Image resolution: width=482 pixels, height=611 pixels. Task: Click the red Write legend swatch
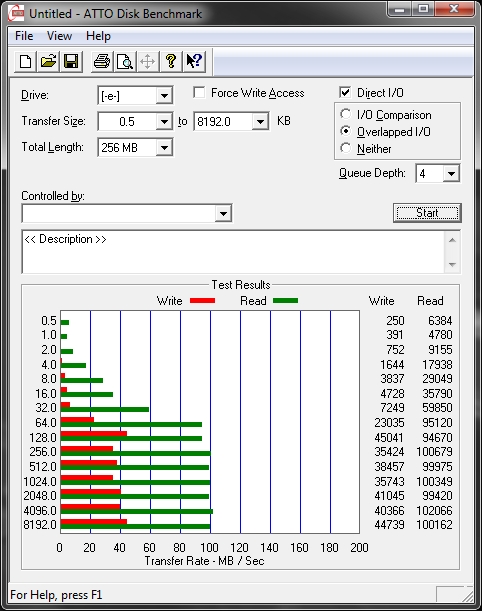202,300
